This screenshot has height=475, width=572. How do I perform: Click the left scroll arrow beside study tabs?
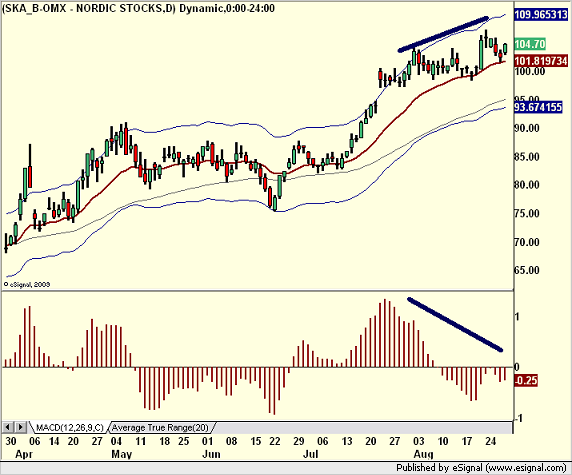pyautogui.click(x=8, y=427)
